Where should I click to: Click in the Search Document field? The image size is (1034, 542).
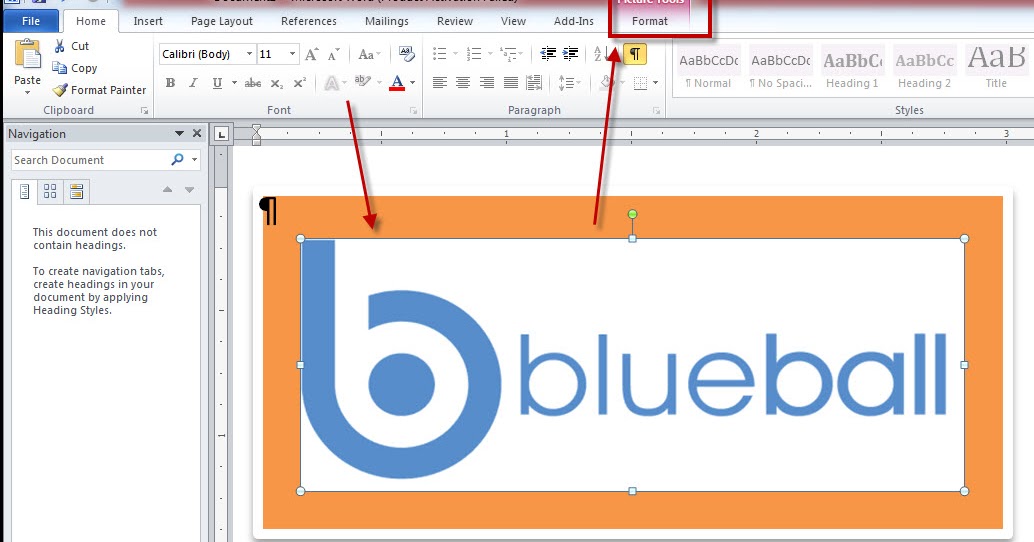(x=89, y=160)
